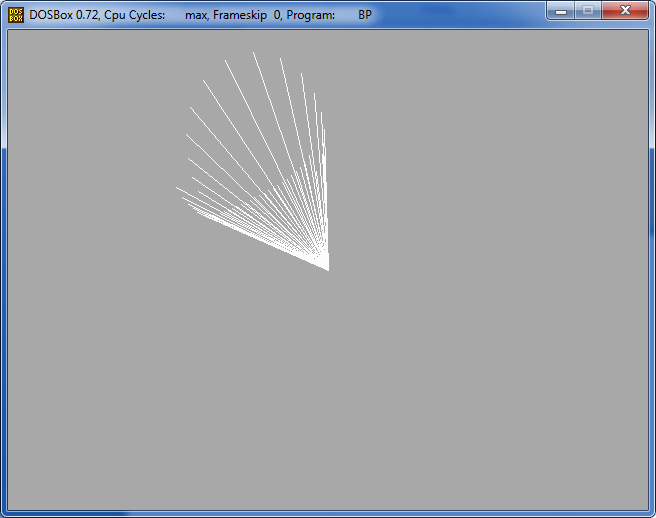Click the DOSBox 0.72 title bar text

tap(200, 15)
